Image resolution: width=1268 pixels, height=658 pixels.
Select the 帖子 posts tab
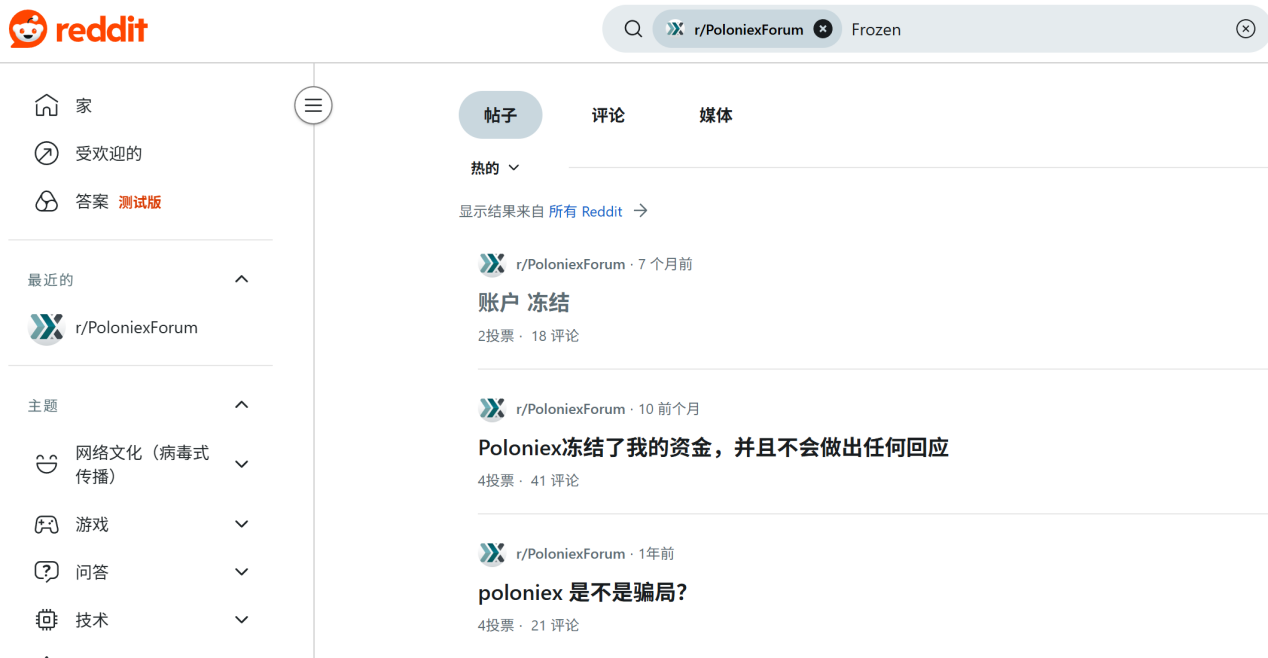[x=500, y=115]
